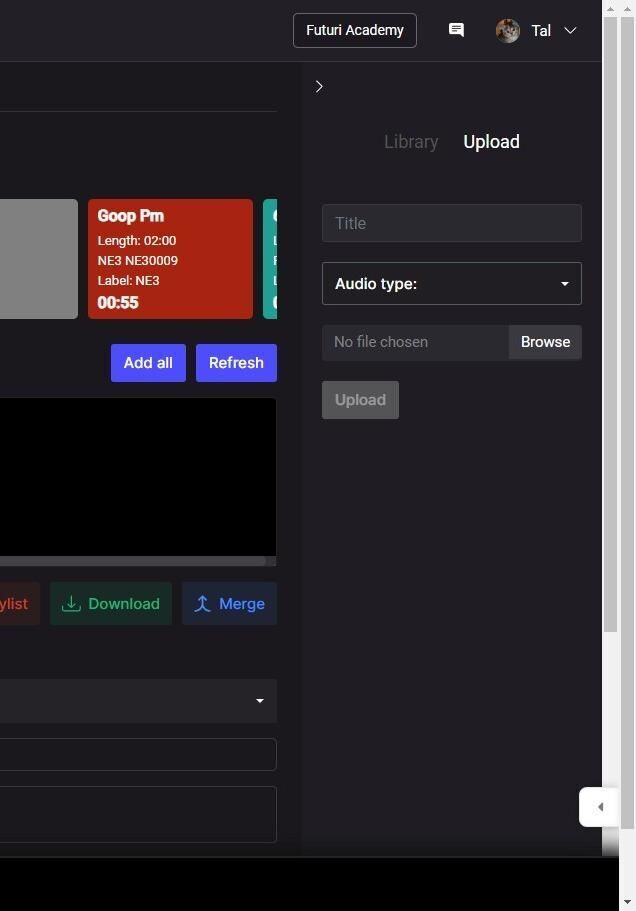The height and width of the screenshot is (911, 636).
Task: Click the merge arrows icon
Action: (202, 604)
